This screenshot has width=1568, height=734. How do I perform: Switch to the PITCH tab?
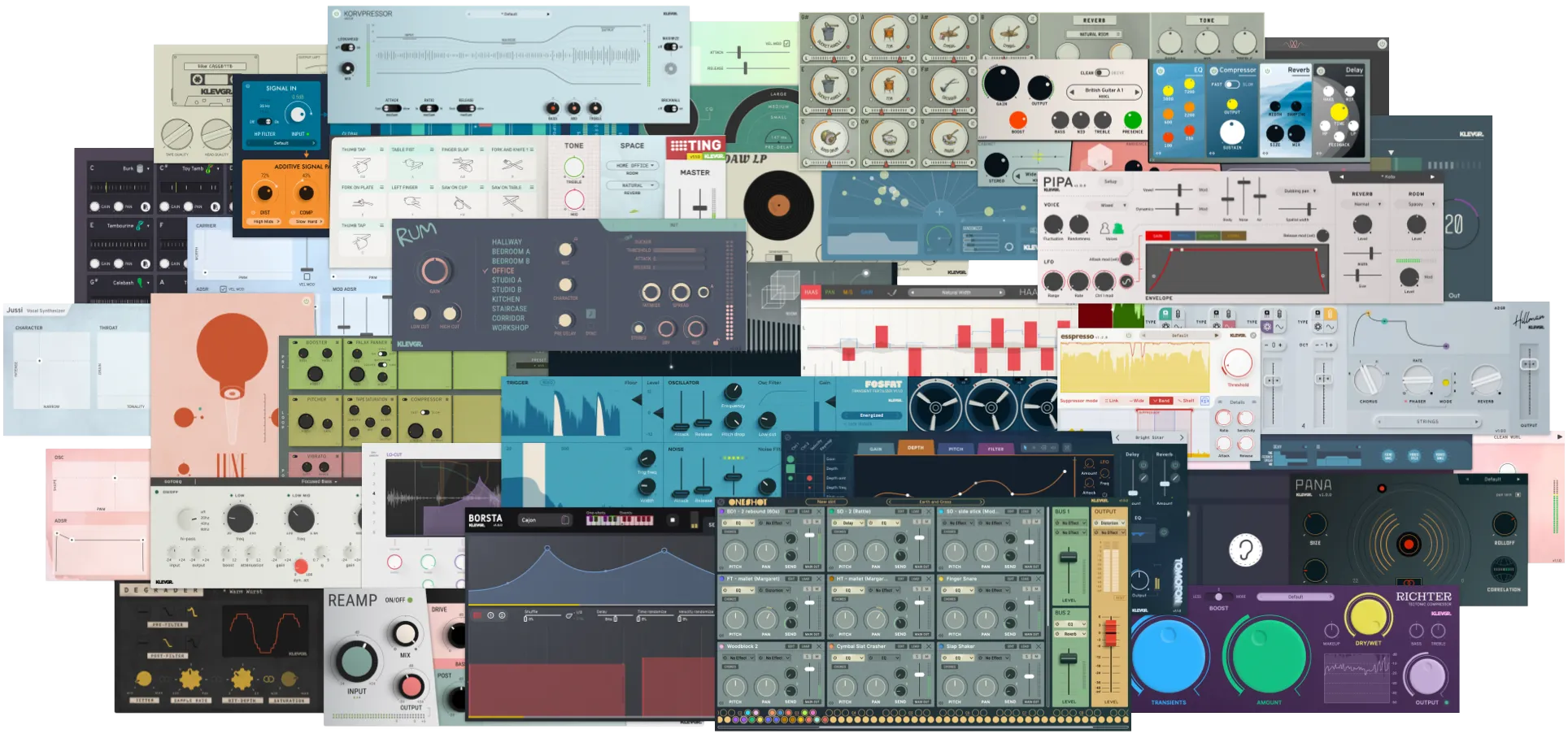[956, 449]
